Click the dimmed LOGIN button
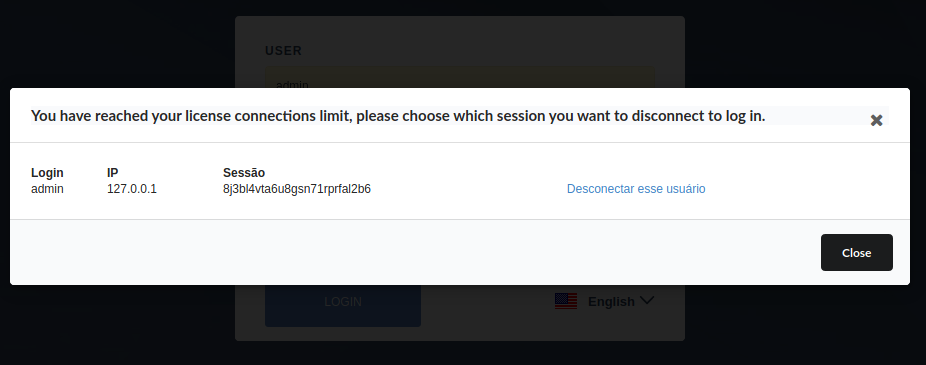 pyautogui.click(x=343, y=305)
